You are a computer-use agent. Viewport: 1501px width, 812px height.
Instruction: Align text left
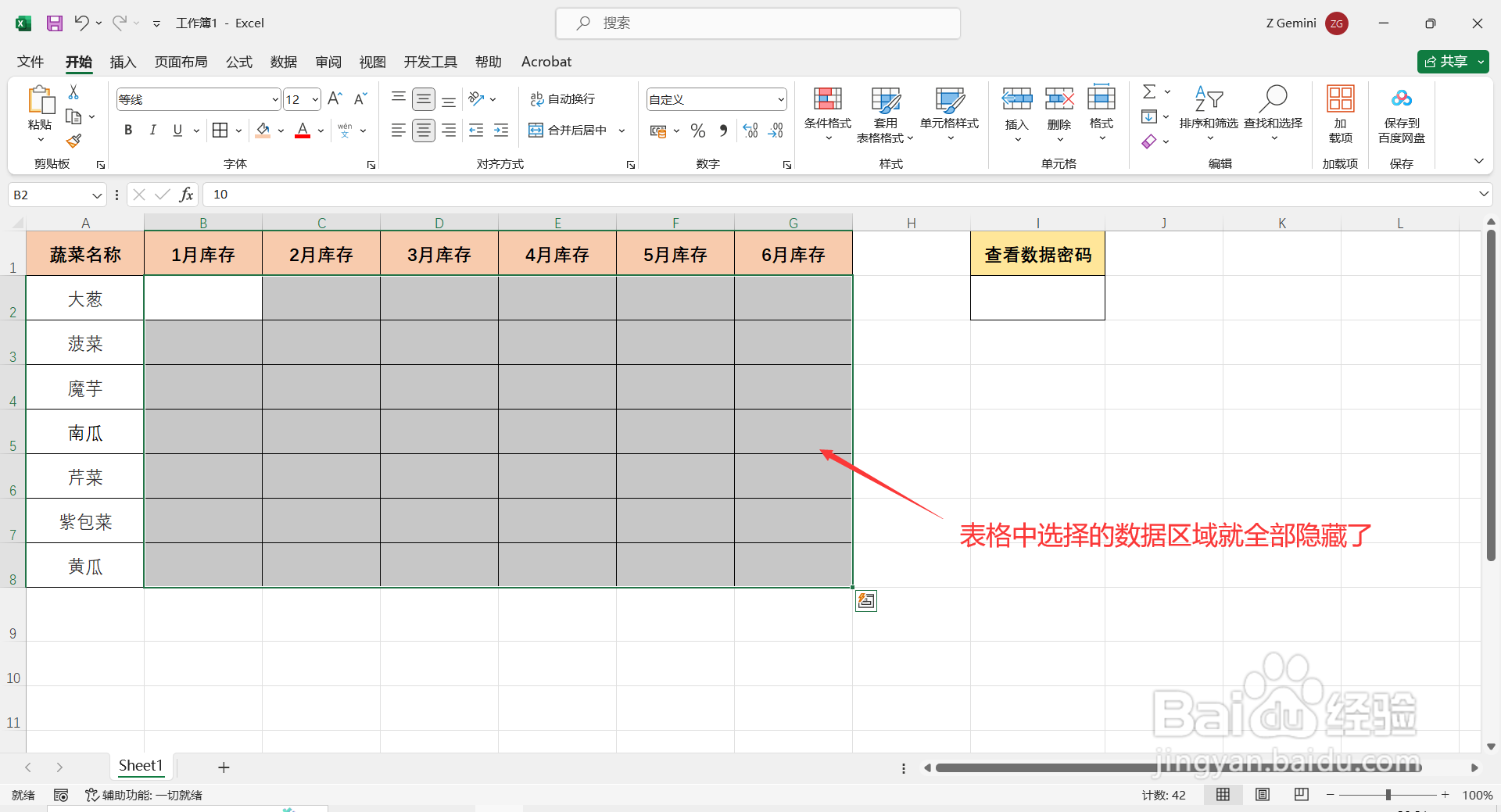(x=399, y=131)
